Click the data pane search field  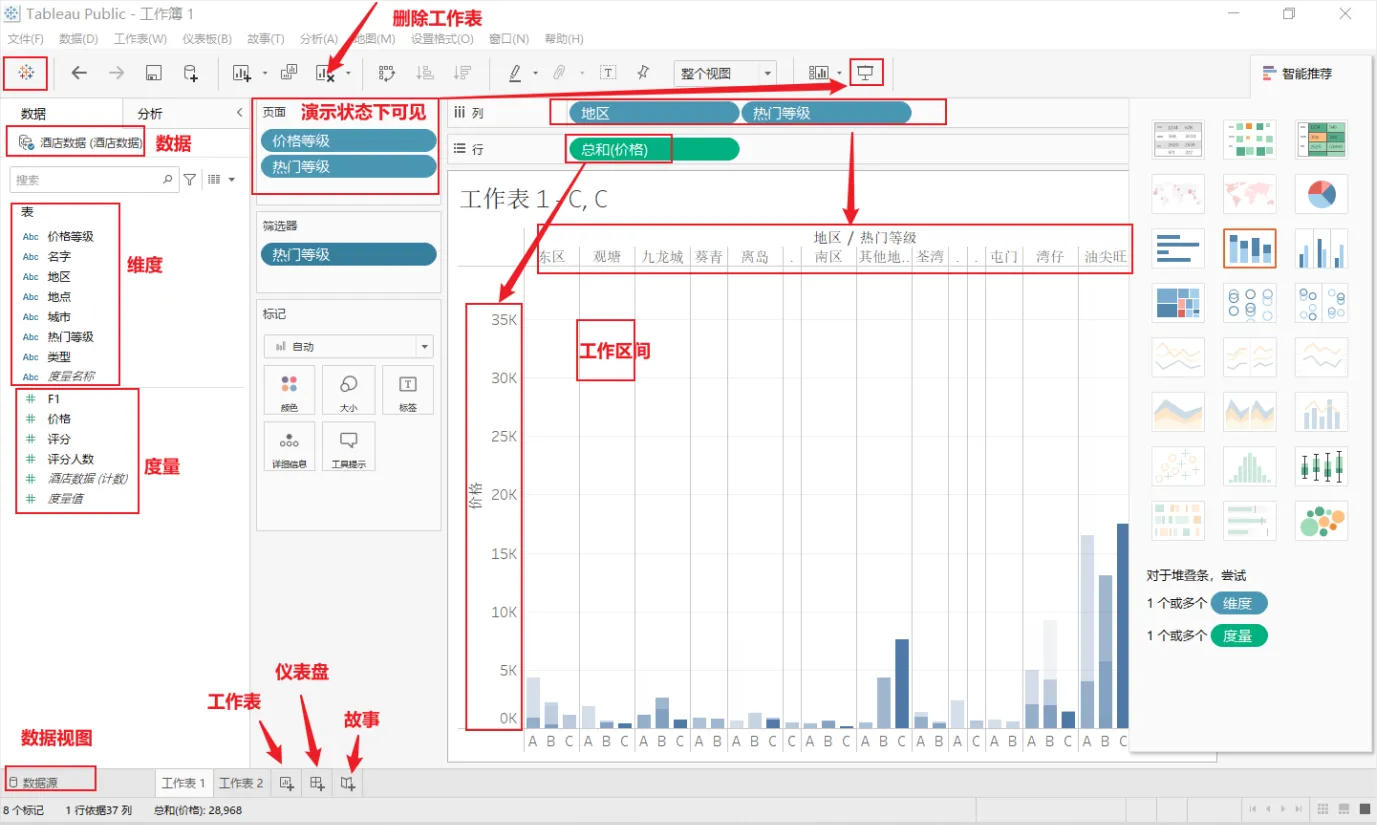(94, 180)
